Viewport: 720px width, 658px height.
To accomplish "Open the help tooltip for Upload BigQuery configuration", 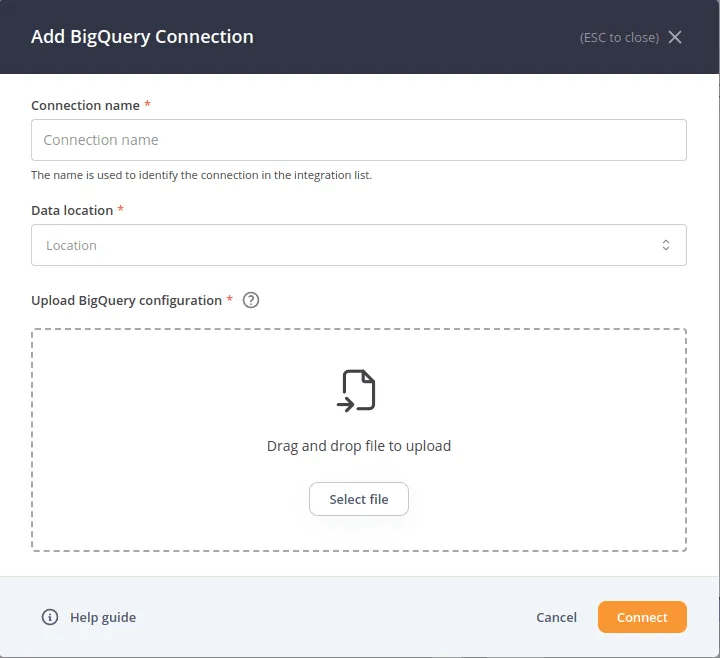I will pyautogui.click(x=251, y=300).
